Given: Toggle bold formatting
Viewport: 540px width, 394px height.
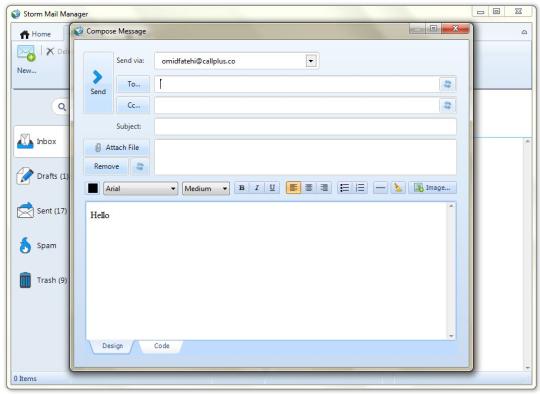Looking at the screenshot, I should (242, 188).
